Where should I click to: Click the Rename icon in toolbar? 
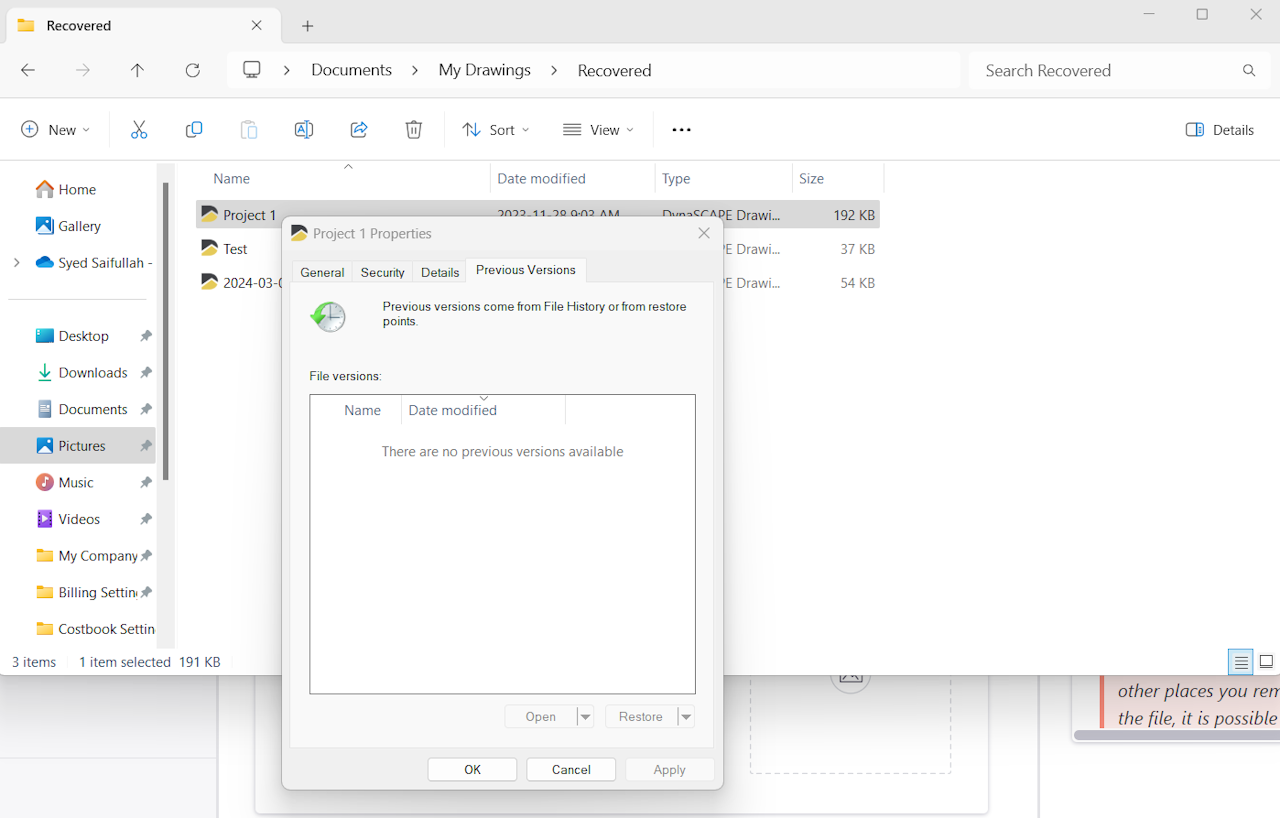304,130
